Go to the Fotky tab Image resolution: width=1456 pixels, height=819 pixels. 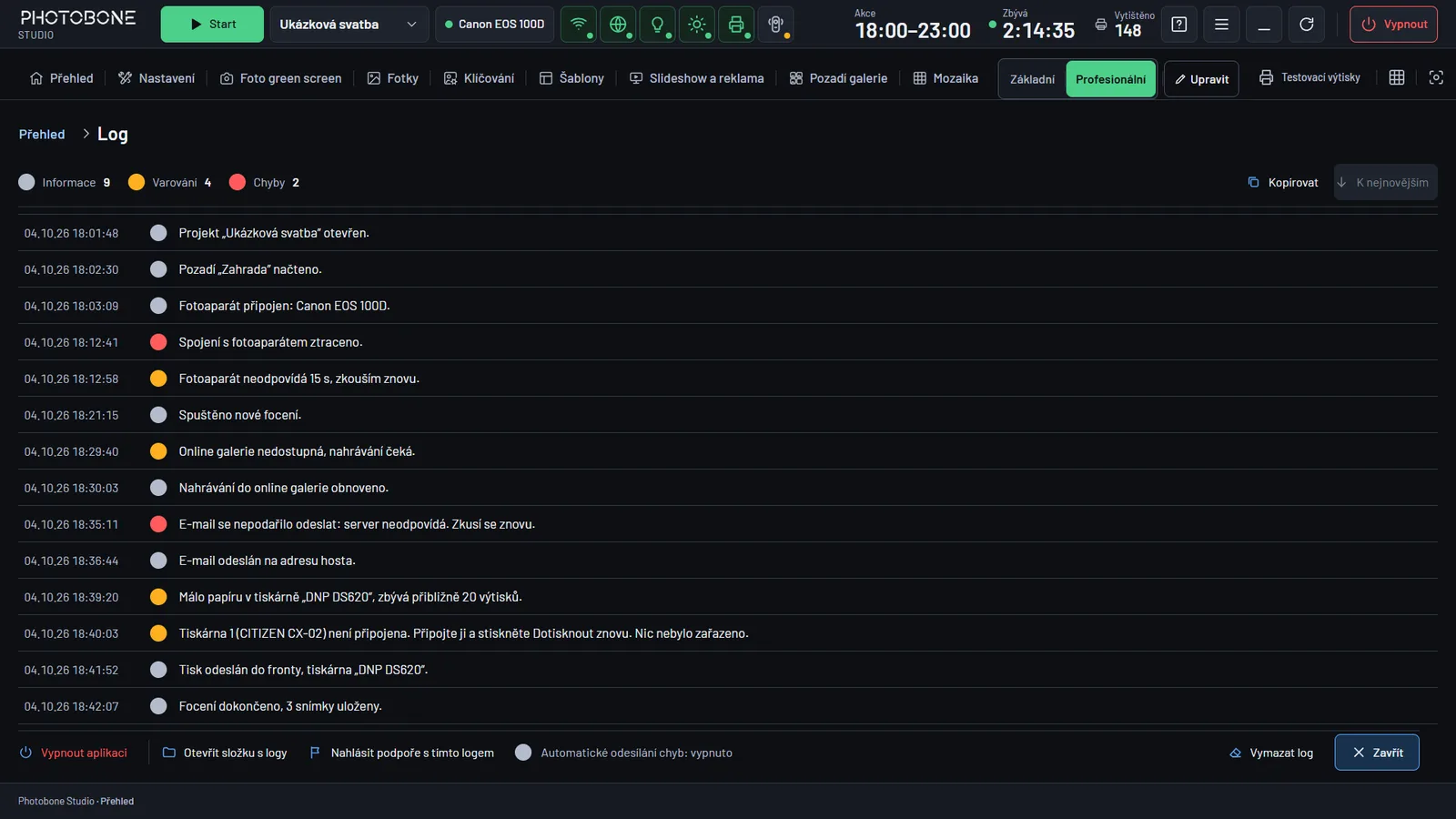[393, 78]
